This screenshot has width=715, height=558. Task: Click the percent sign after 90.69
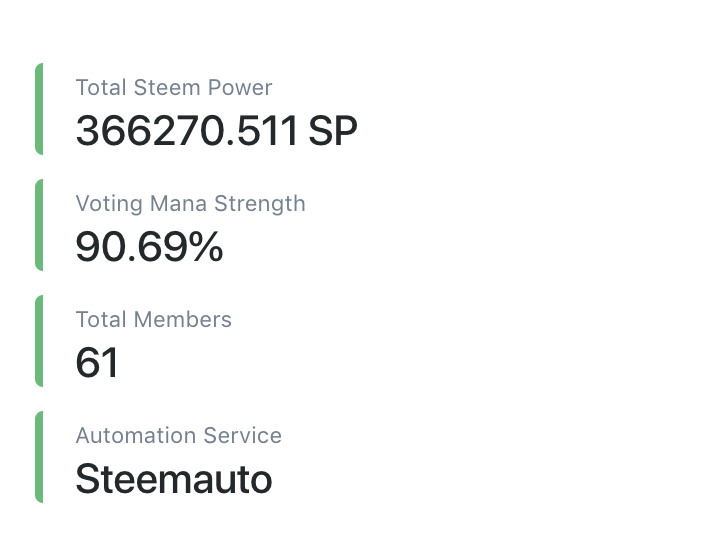205,247
